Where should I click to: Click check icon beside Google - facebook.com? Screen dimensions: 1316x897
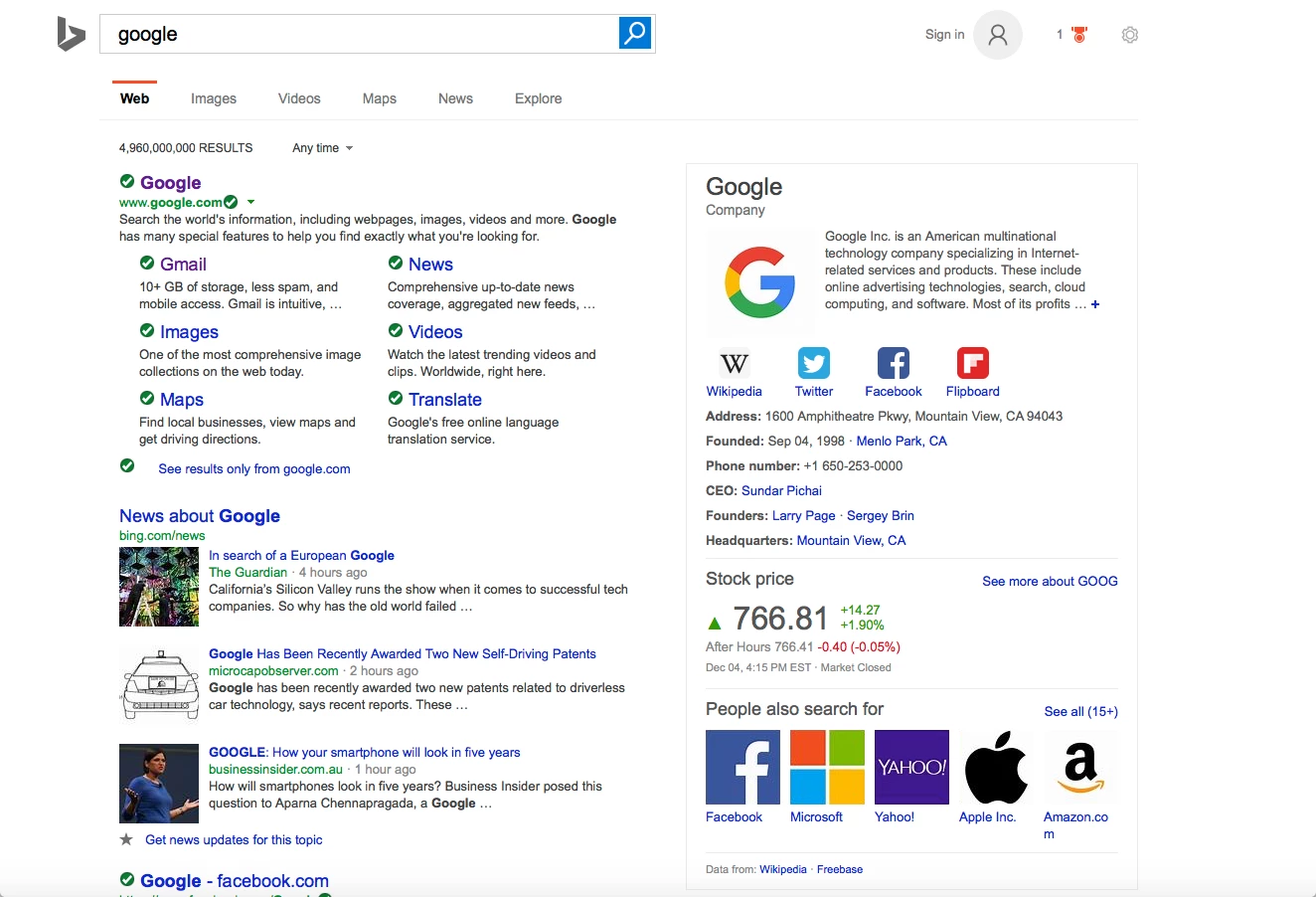[127, 879]
